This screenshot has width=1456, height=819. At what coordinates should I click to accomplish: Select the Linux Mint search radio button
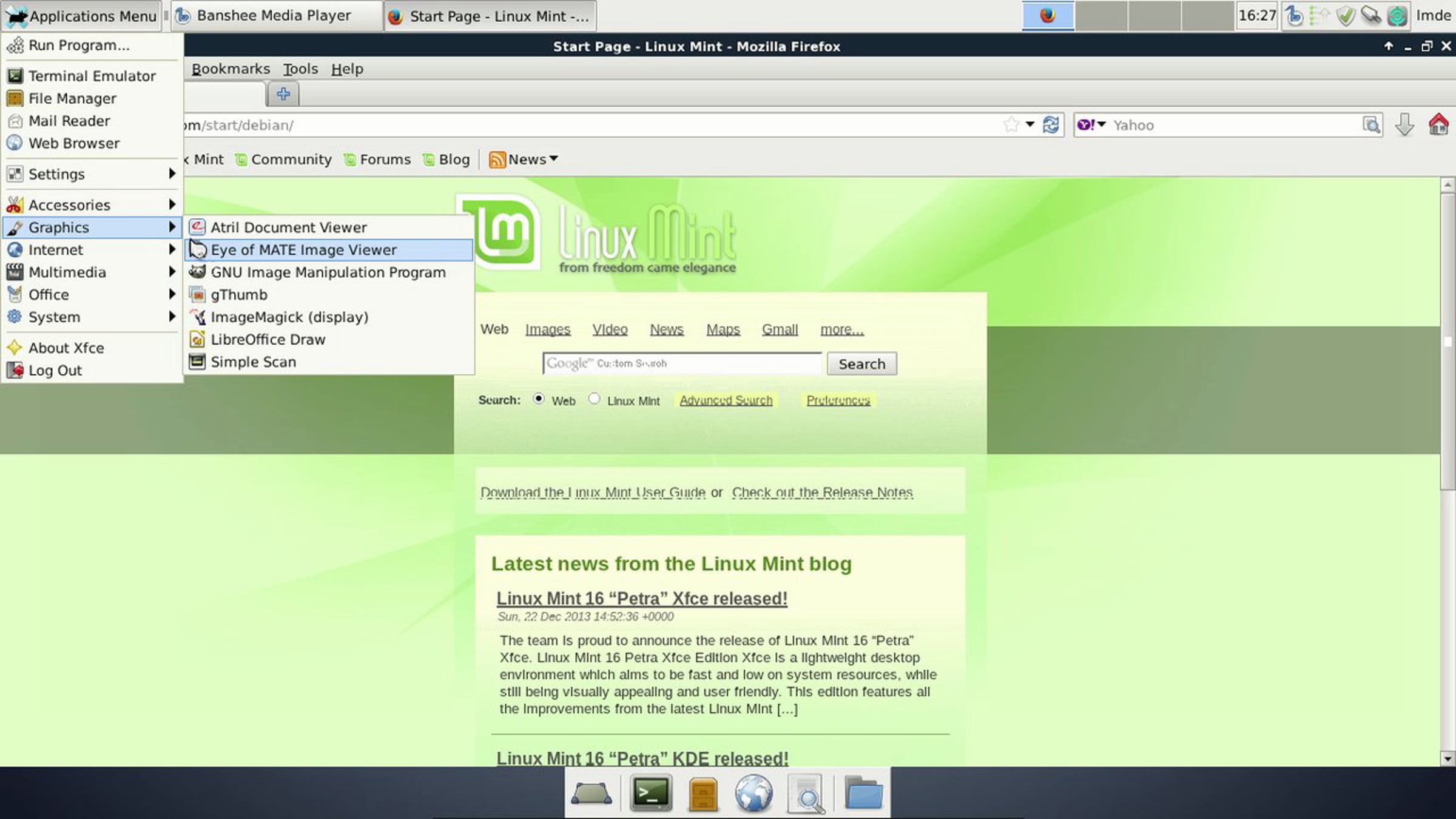click(x=594, y=399)
